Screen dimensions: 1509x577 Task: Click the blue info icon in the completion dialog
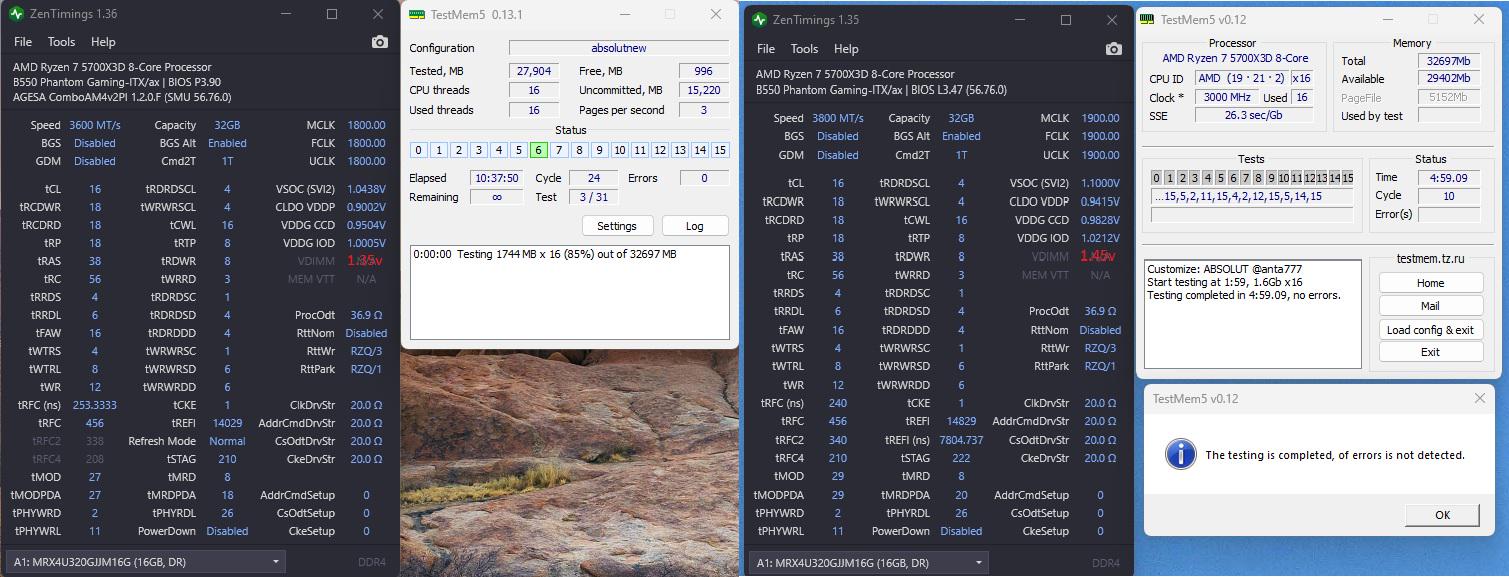(x=1180, y=454)
